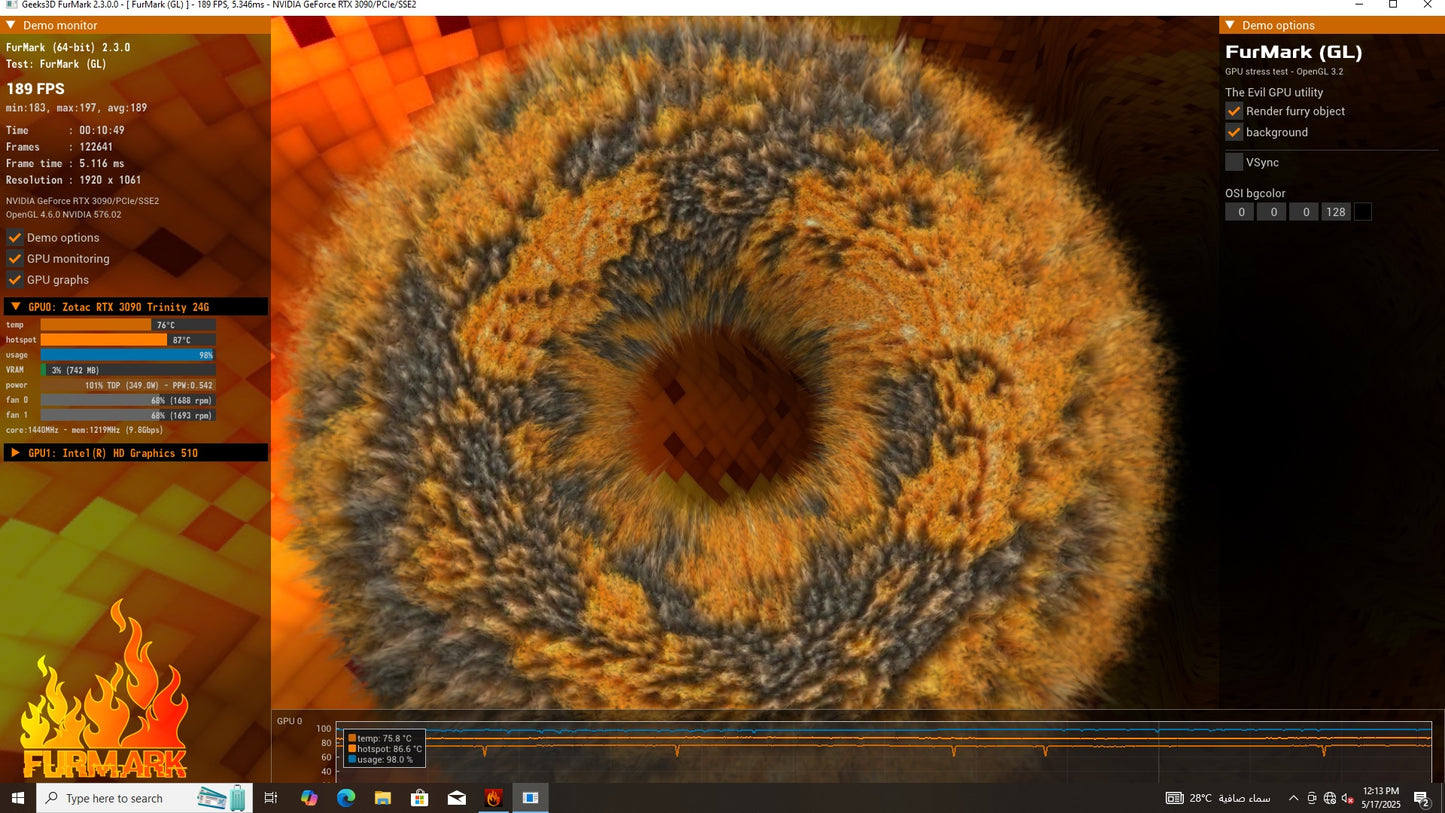The height and width of the screenshot is (813, 1445).
Task: Click the GPU usage bar at 98%
Action: coord(128,355)
